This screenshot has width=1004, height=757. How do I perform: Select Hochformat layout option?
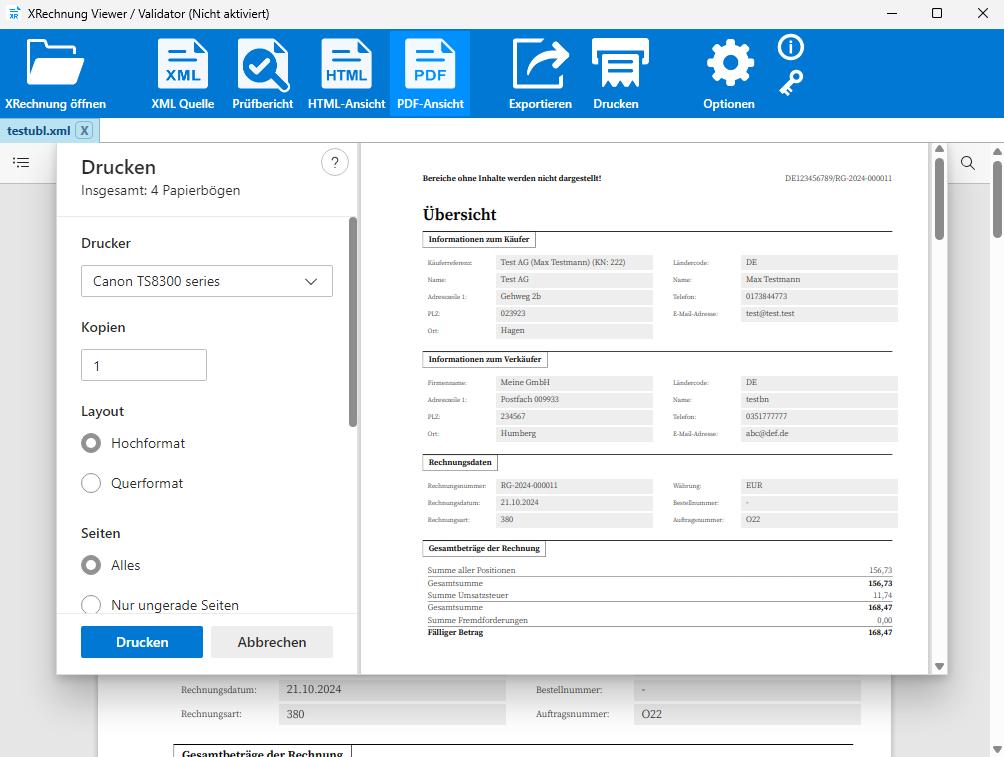click(91, 443)
